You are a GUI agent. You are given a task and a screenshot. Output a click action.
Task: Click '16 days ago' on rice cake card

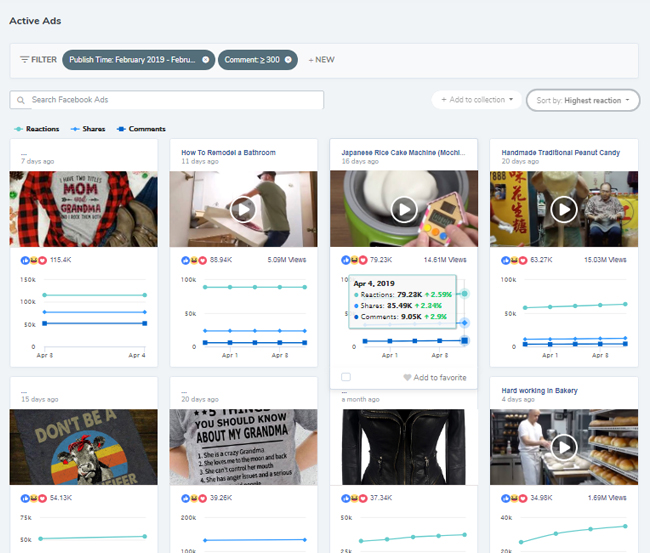360,161
